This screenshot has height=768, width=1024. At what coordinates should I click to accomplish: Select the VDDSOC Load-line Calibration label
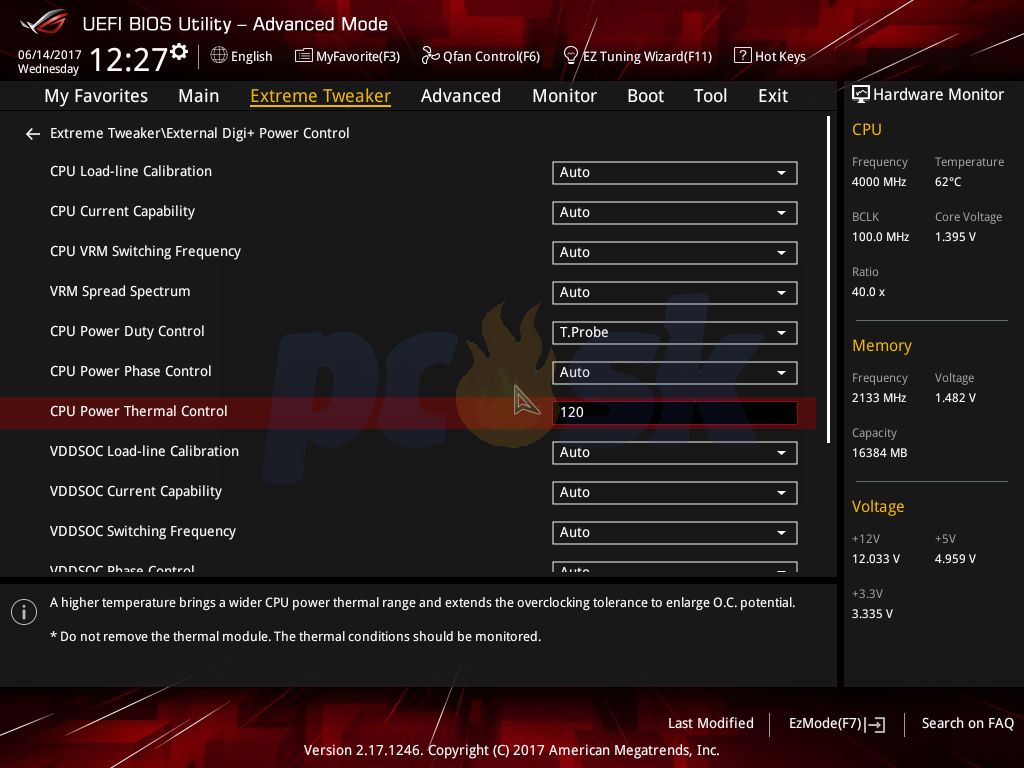(x=144, y=451)
